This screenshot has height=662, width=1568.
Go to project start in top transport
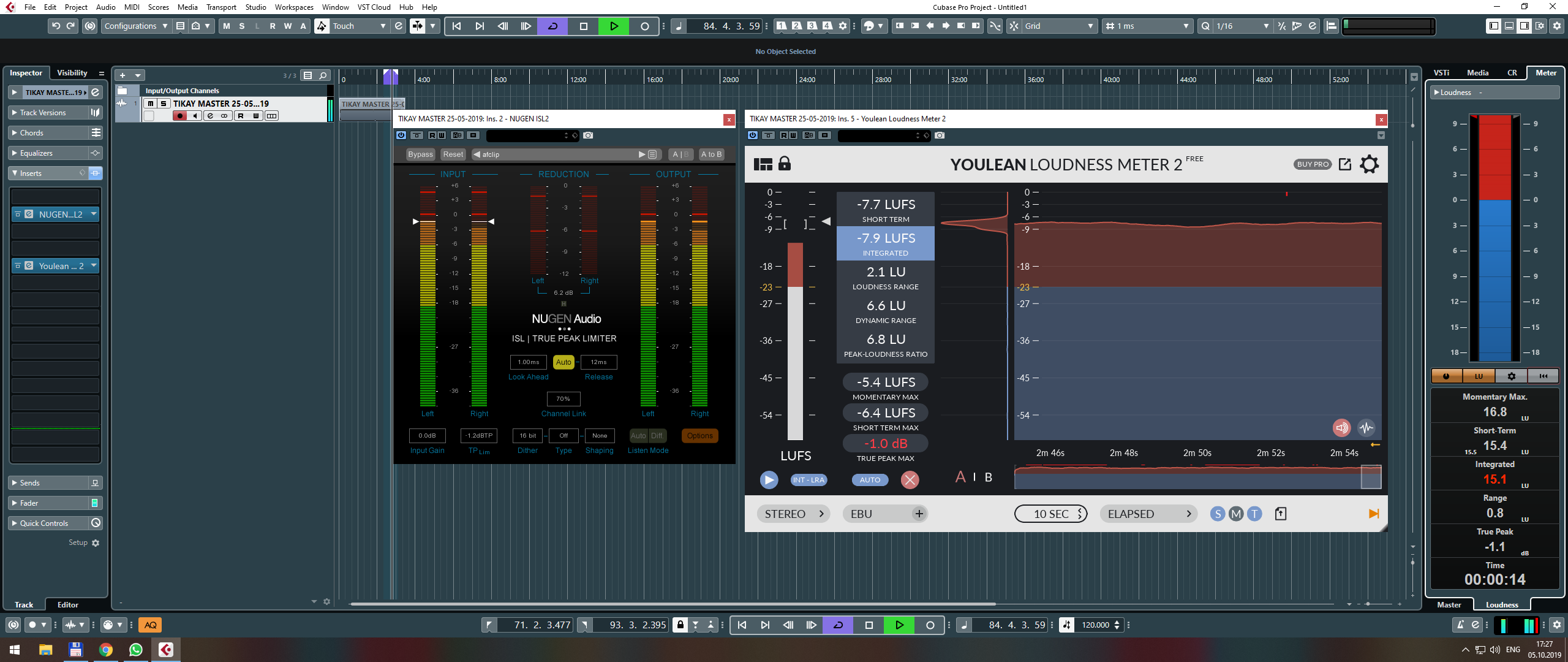pos(456,26)
